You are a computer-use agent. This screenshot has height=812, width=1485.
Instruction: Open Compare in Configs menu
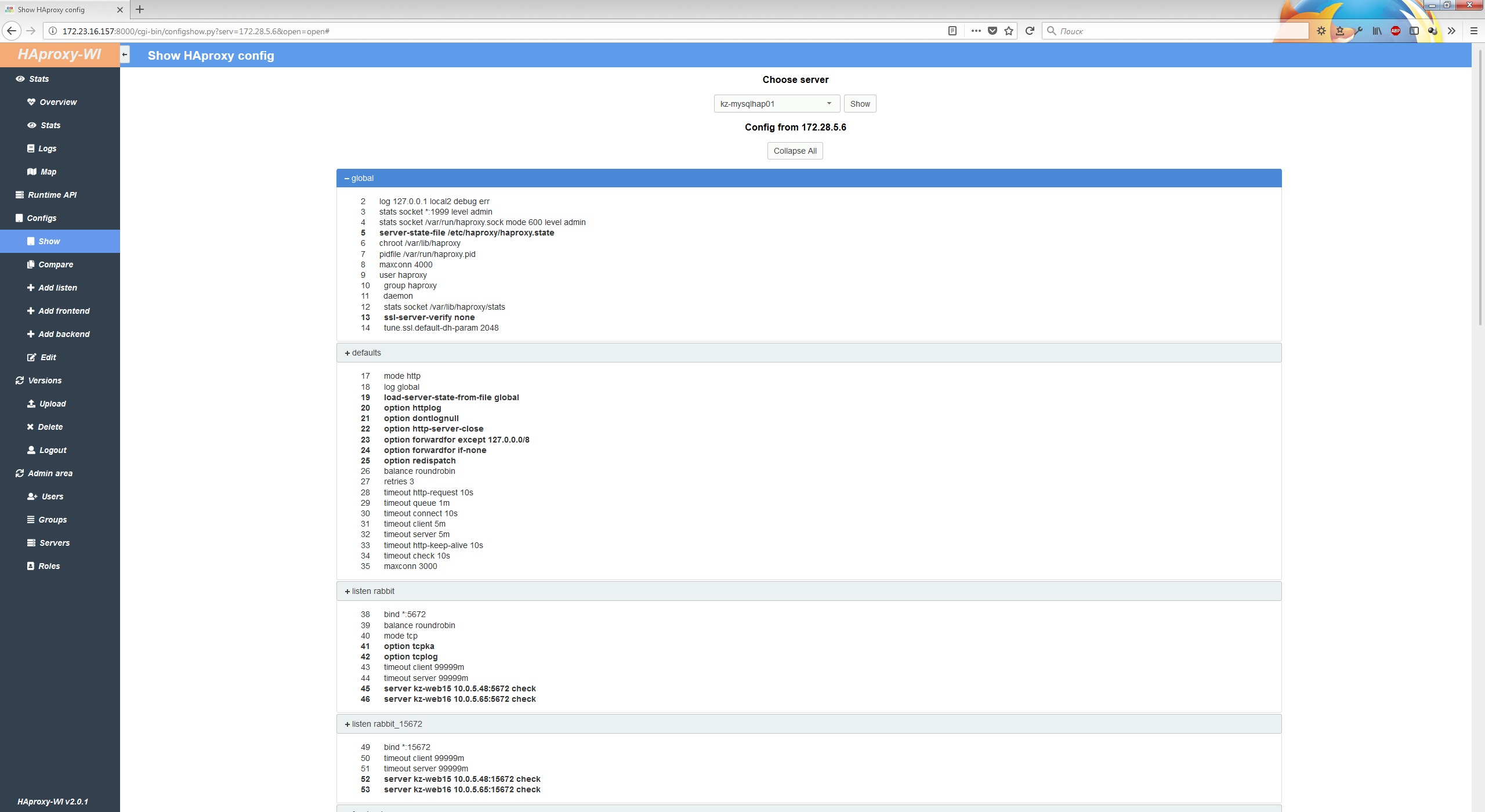56,264
